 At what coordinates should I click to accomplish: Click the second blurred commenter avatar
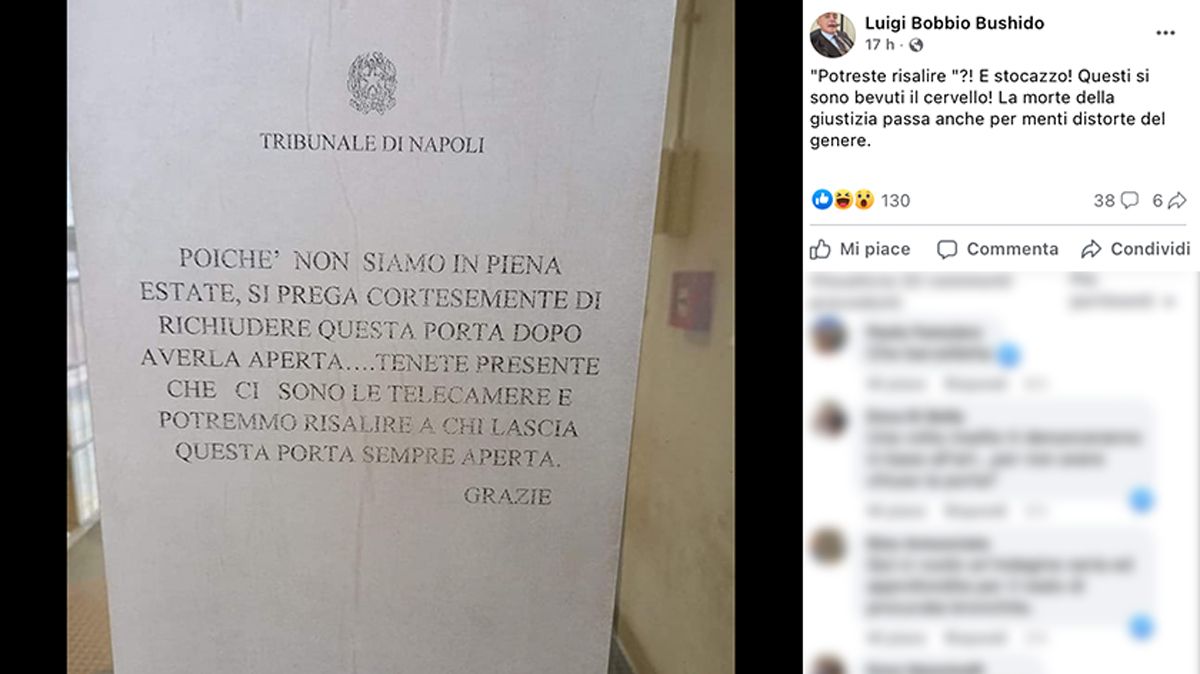pyautogui.click(x=829, y=418)
